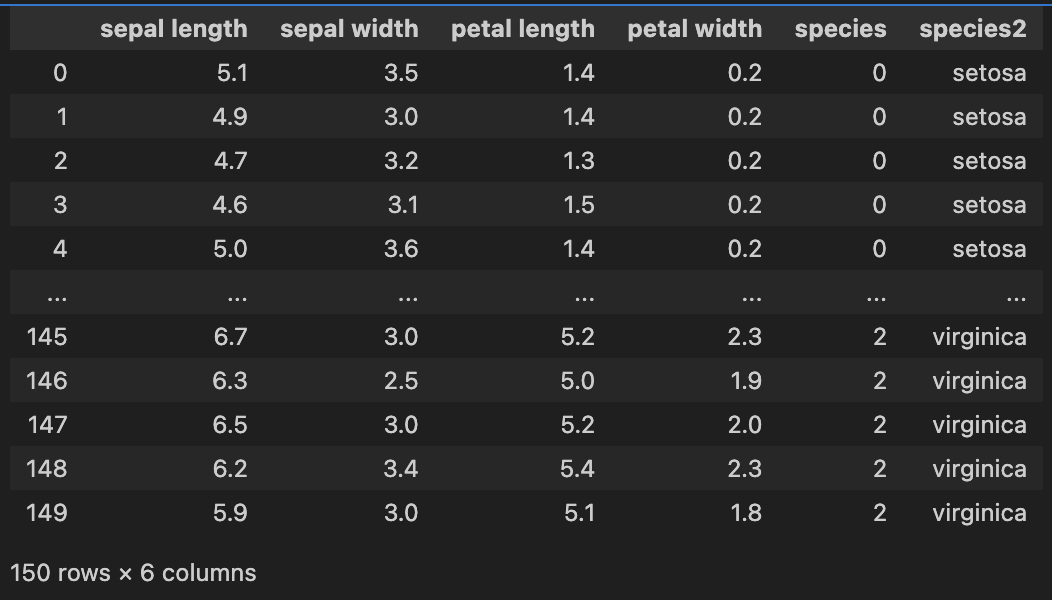
Task: Click sepal width value 3.6
Action: tap(401, 249)
